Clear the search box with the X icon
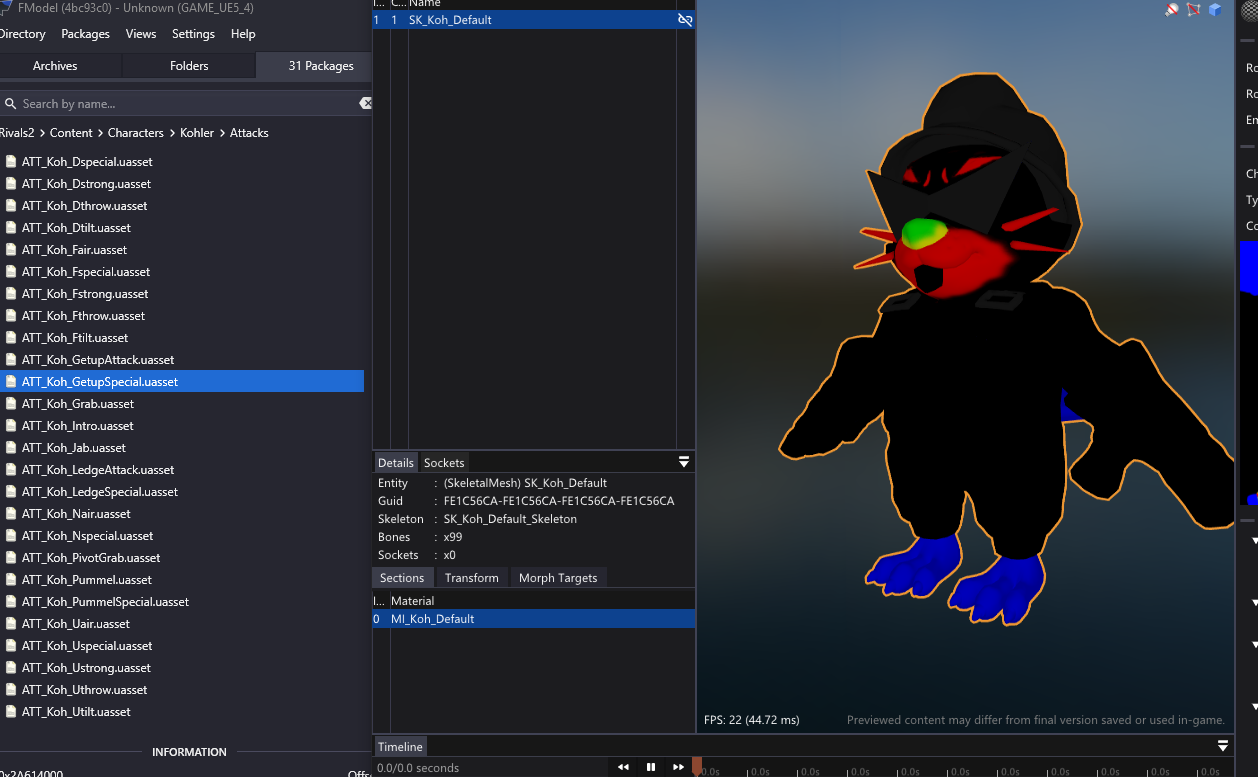Screen dimensions: 1258x777 click(366, 103)
